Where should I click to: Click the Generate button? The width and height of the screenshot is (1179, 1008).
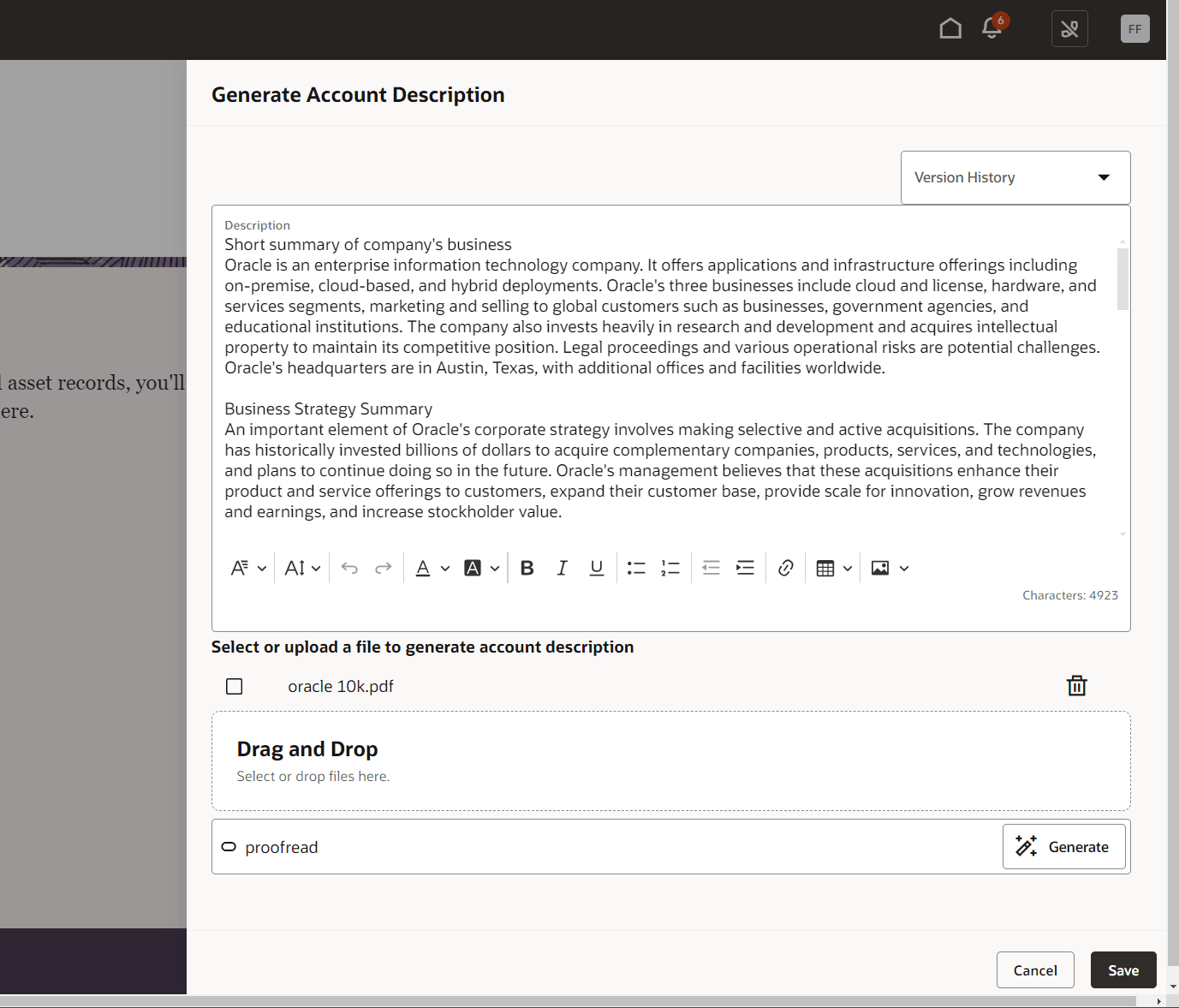pyautogui.click(x=1063, y=846)
